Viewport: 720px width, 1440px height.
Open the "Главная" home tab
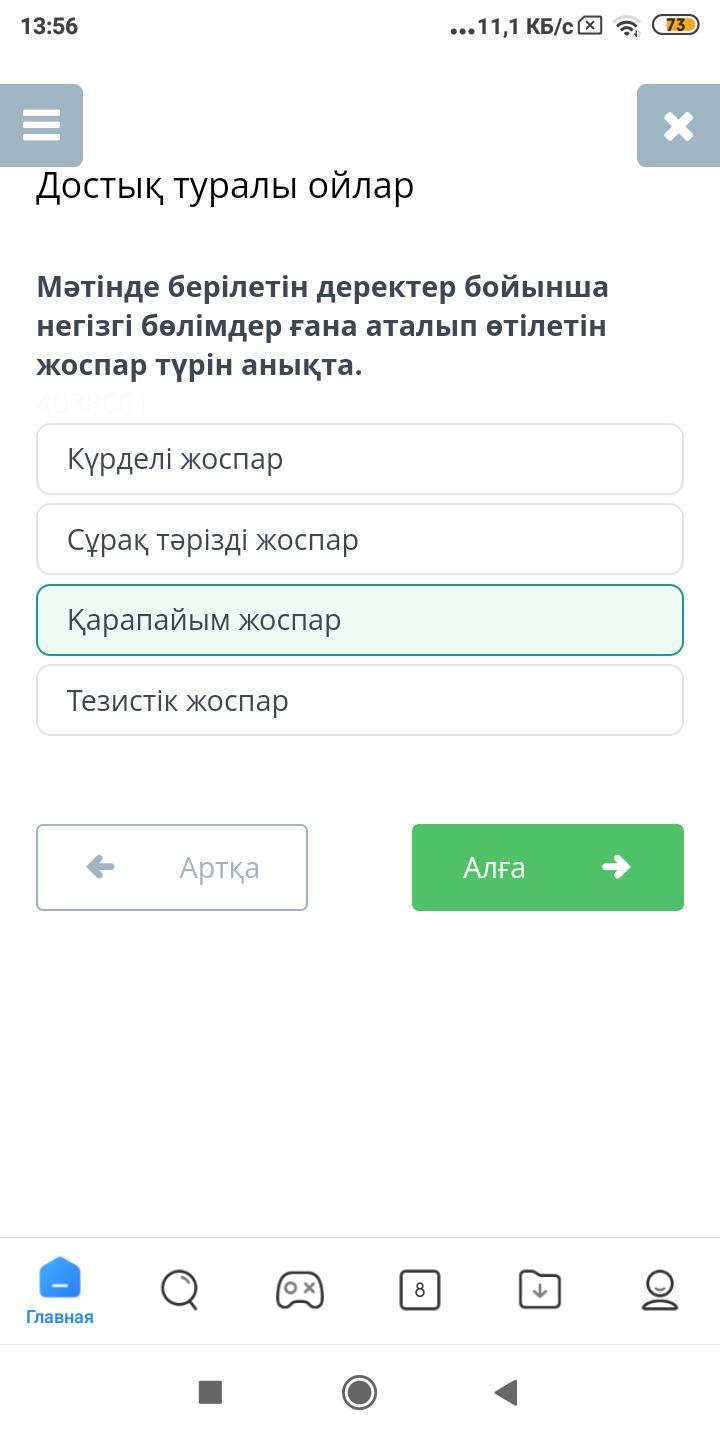[x=60, y=1291]
